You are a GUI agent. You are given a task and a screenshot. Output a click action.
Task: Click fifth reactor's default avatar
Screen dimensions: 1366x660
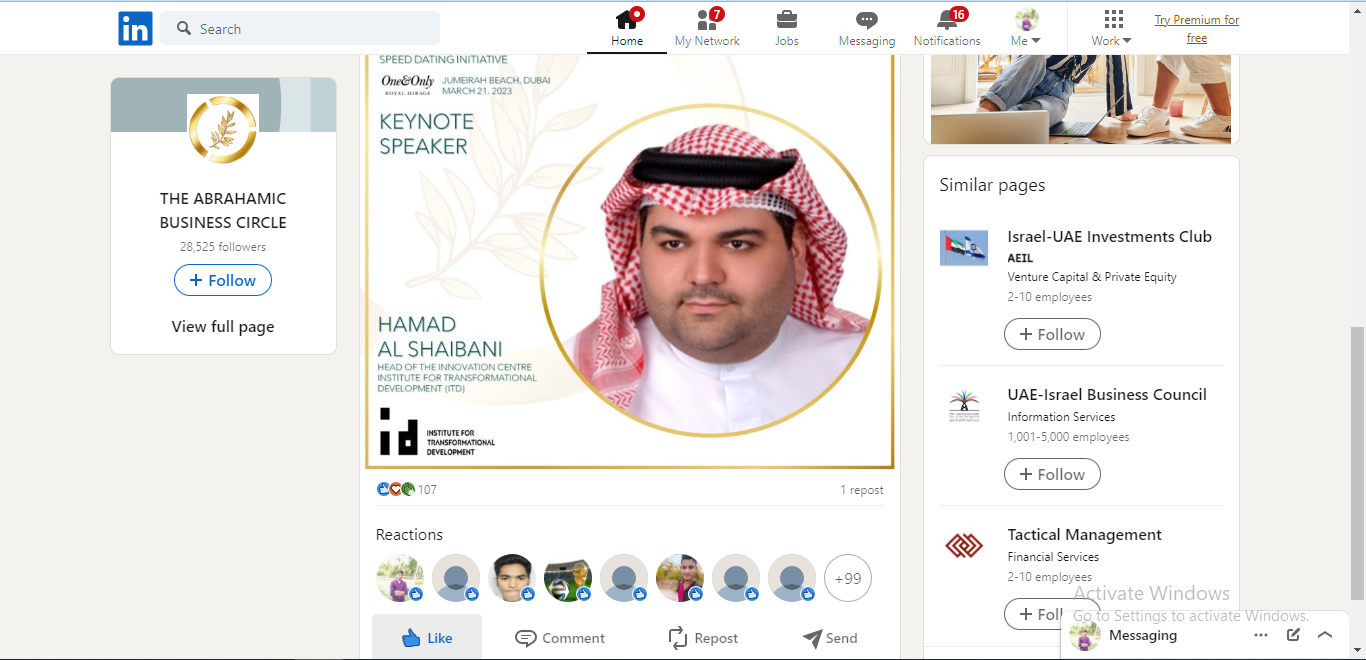(624, 578)
